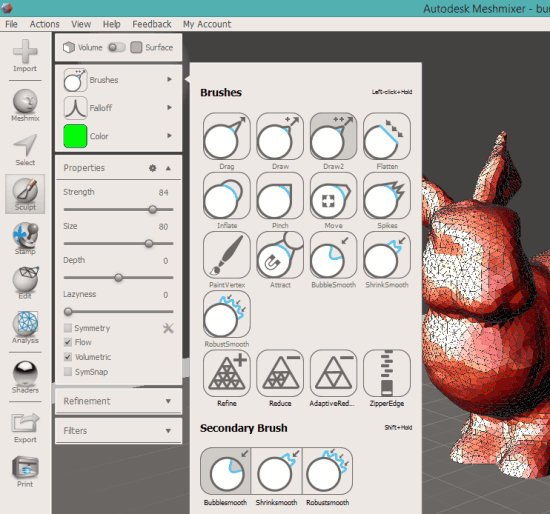Collapse the Properties panel arrow
The width and height of the screenshot is (550, 514).
coord(168,168)
